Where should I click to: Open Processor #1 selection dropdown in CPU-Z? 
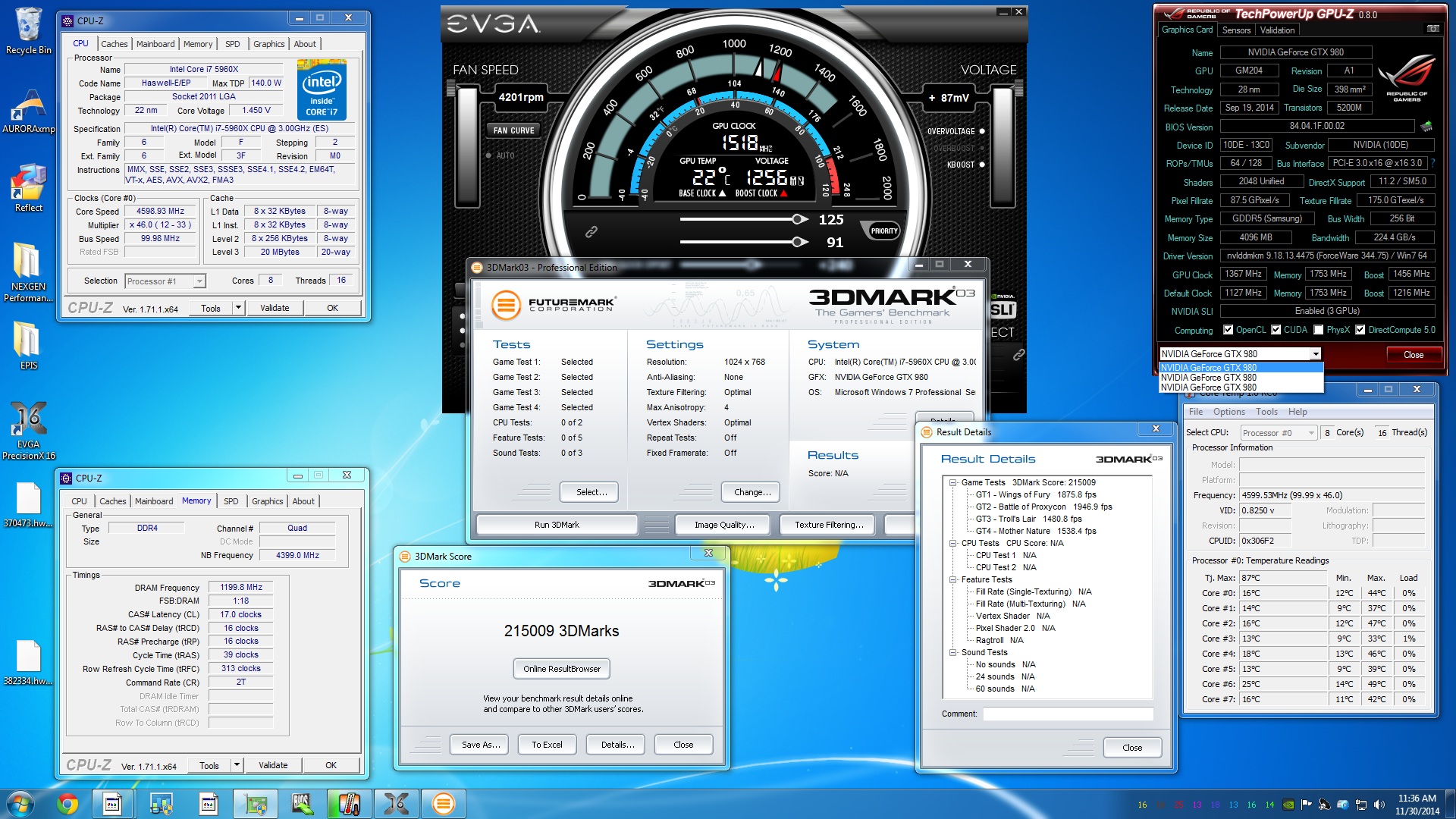199,281
